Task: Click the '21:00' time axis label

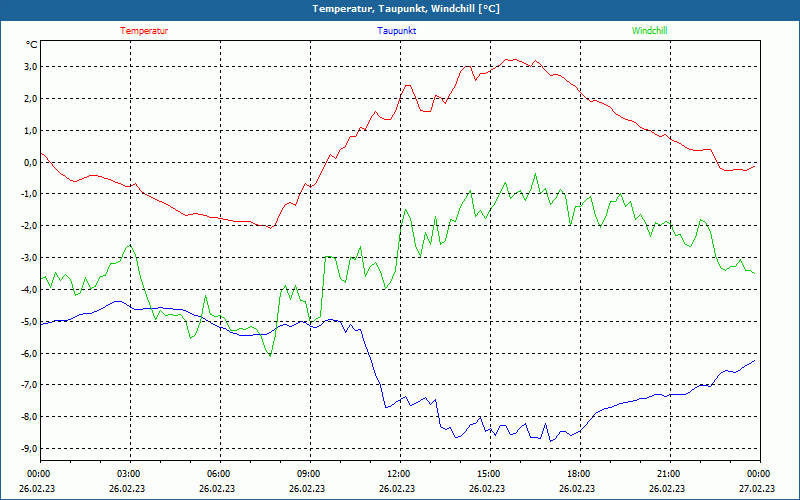Action: pyautogui.click(x=669, y=474)
